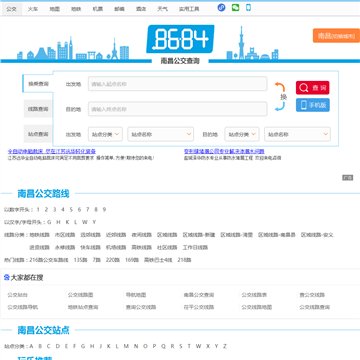Select station category letter Q
The height and width of the screenshot is (360, 360).
[x=163, y=346]
